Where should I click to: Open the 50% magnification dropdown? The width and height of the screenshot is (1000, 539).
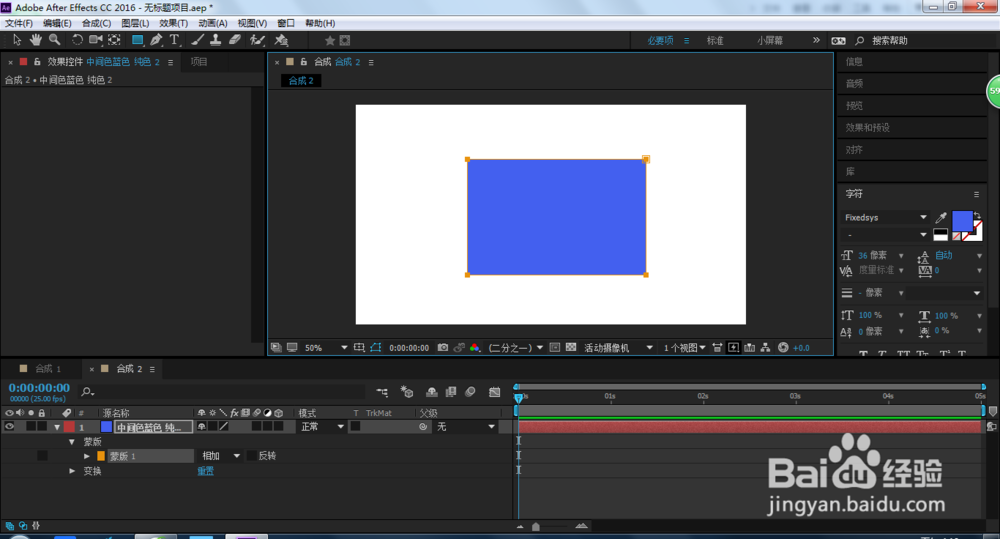tap(326, 348)
